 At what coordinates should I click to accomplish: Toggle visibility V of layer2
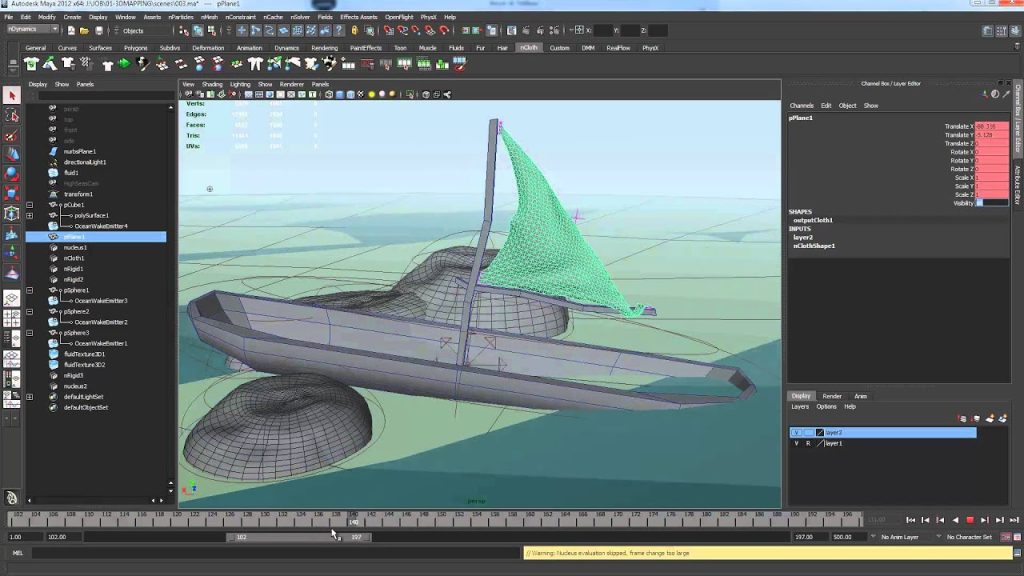tap(796, 432)
